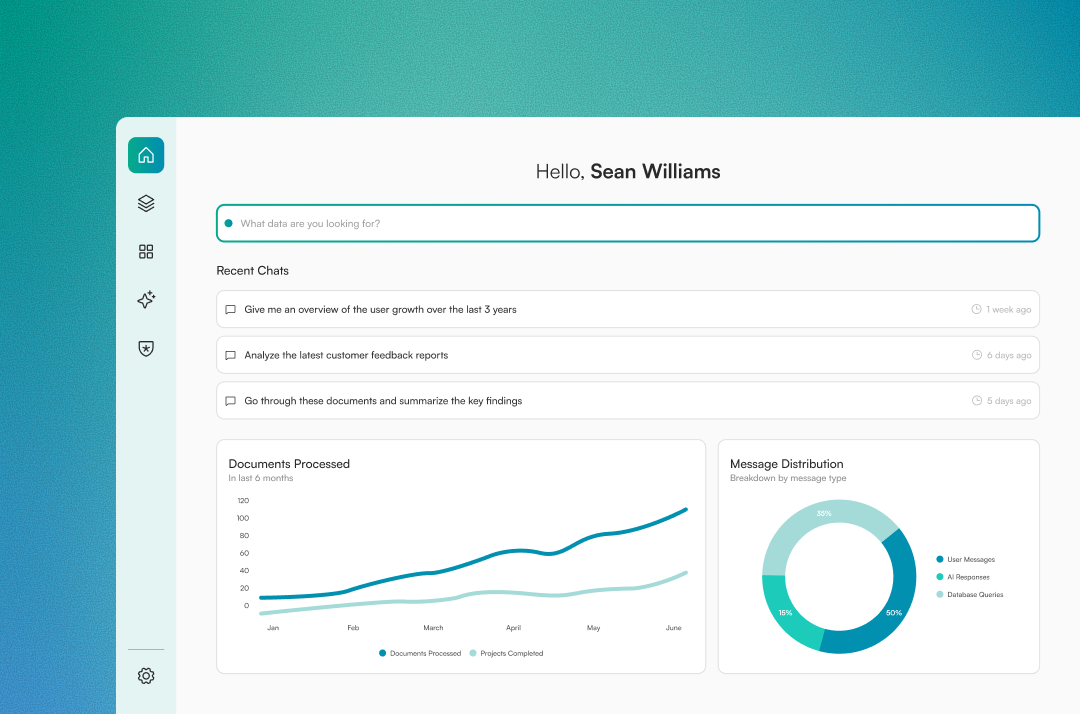Open the Recent Chats section heading

point(252,270)
